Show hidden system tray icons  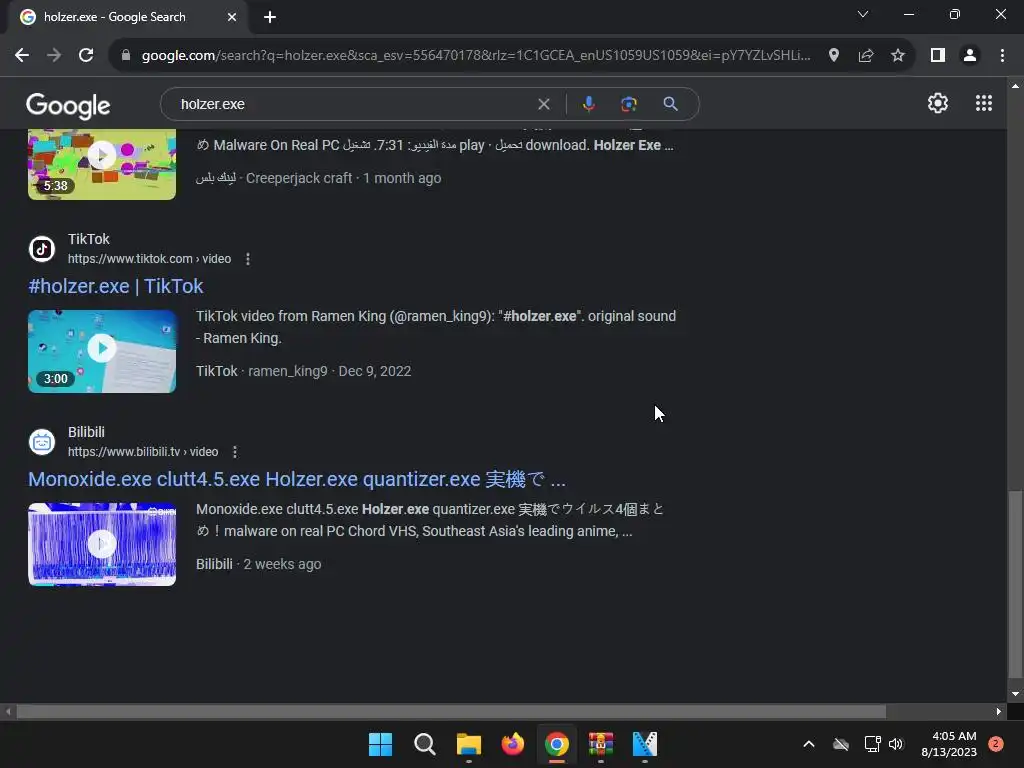click(x=808, y=744)
